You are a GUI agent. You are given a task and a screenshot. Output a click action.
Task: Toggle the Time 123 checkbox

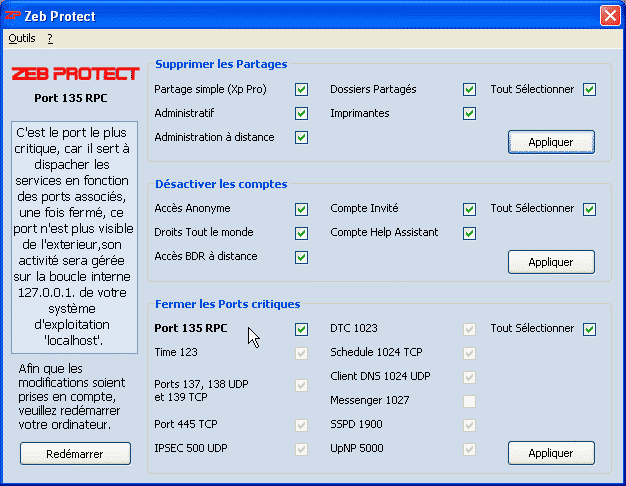301,353
